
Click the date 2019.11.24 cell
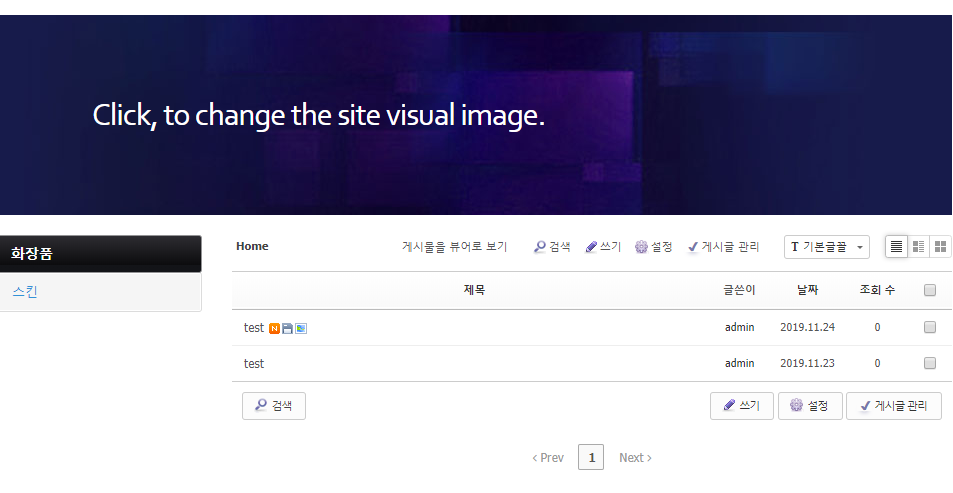[x=807, y=327]
